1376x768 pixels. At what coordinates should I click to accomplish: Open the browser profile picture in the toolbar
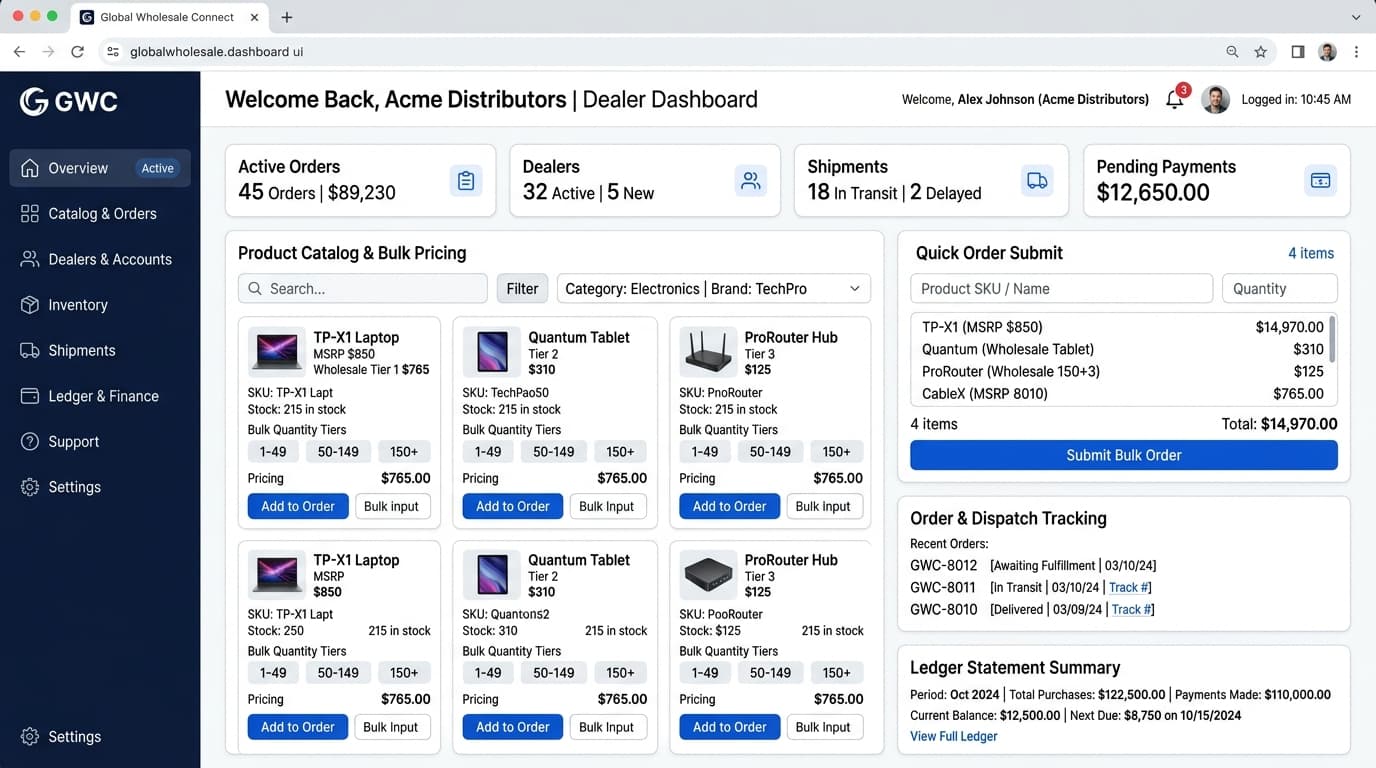click(x=1327, y=52)
